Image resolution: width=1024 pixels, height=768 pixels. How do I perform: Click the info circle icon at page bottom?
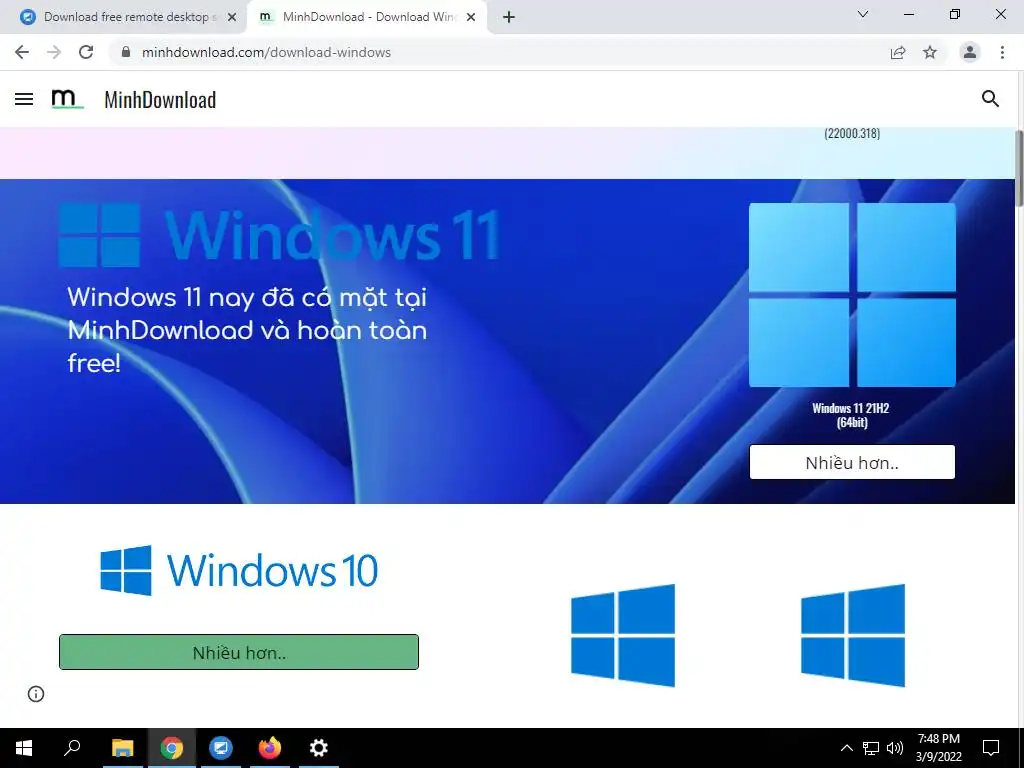point(36,694)
